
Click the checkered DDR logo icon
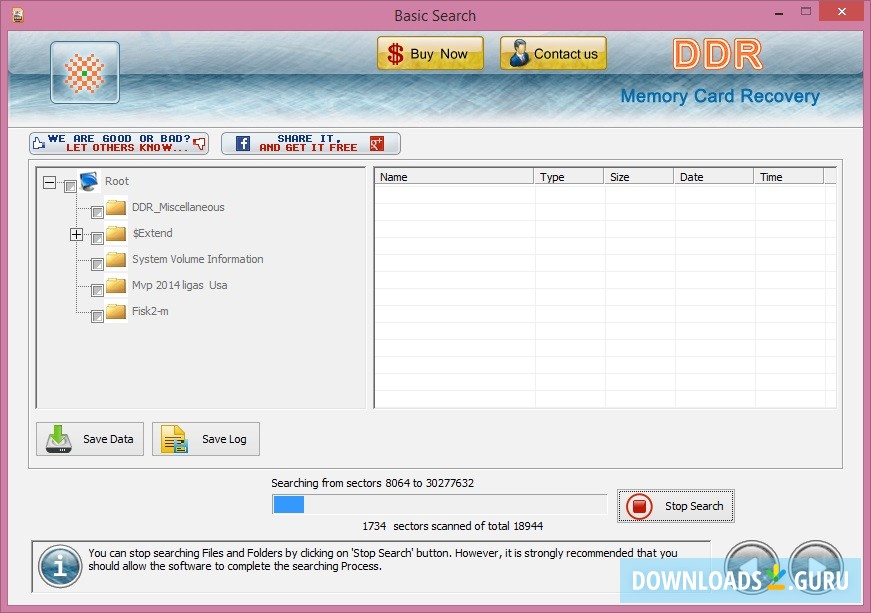[84, 73]
